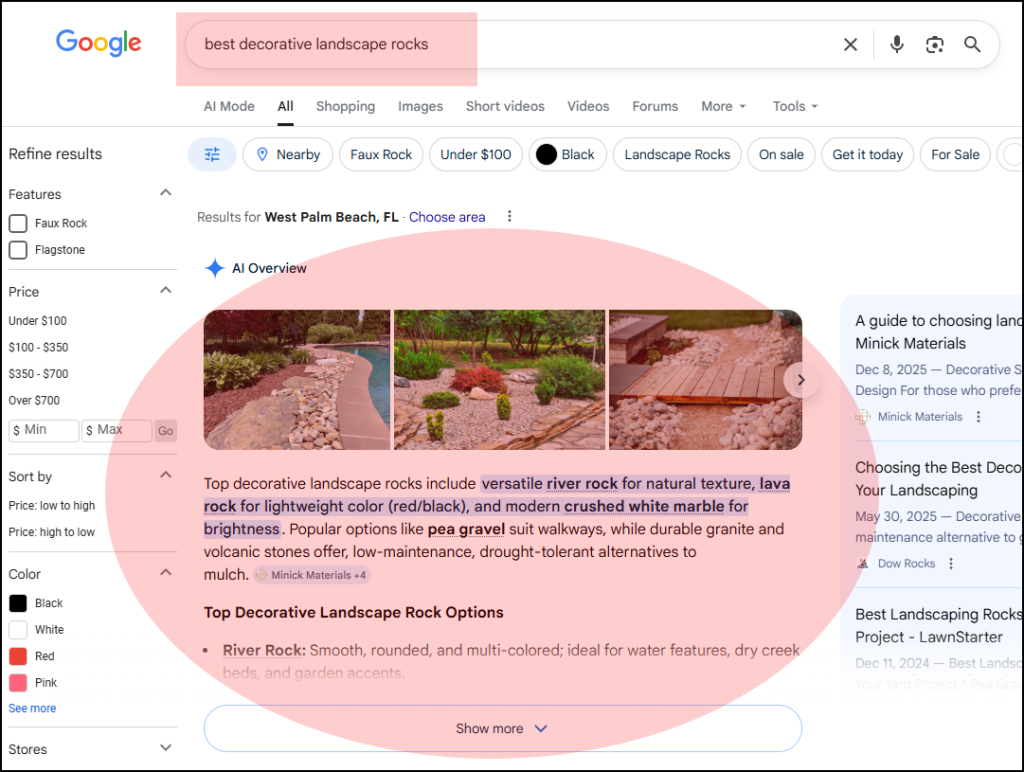Click the first landscape rock photo thumbnail
This screenshot has width=1024, height=772.
tap(297, 380)
